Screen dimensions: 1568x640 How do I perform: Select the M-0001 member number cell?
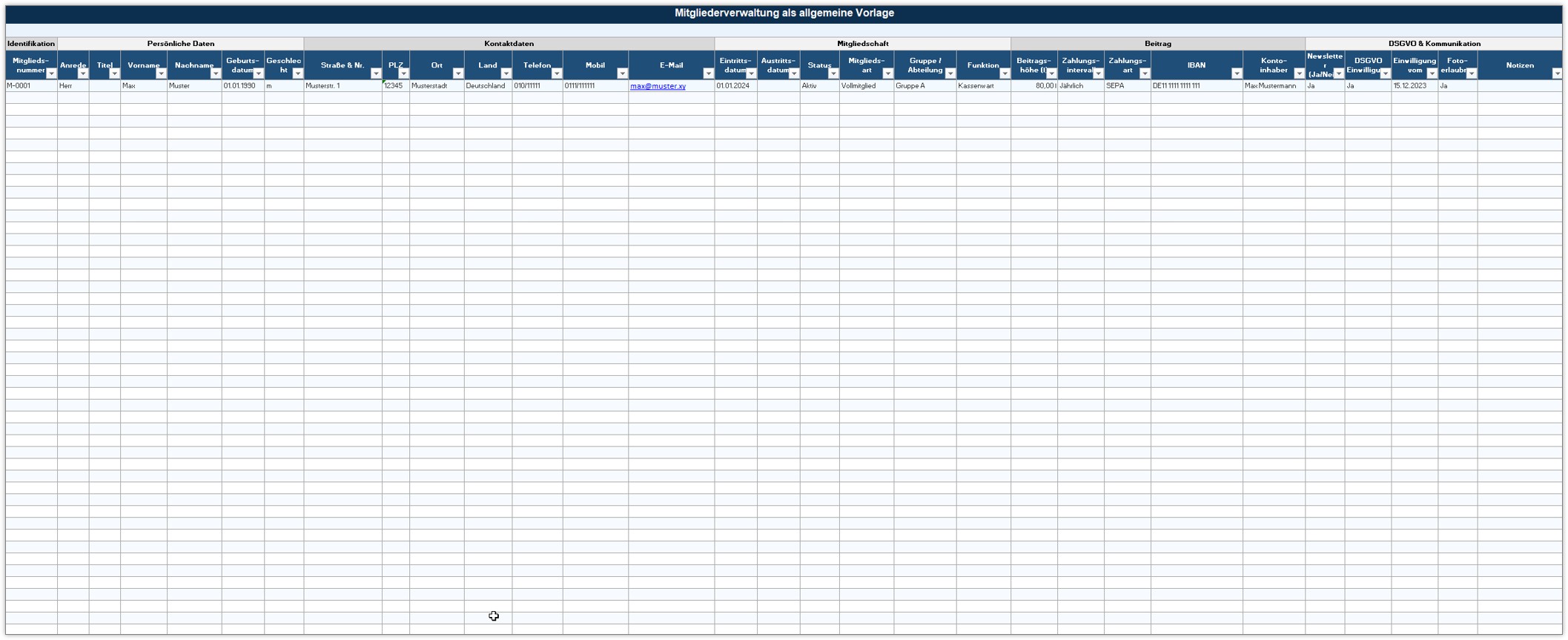(31, 86)
